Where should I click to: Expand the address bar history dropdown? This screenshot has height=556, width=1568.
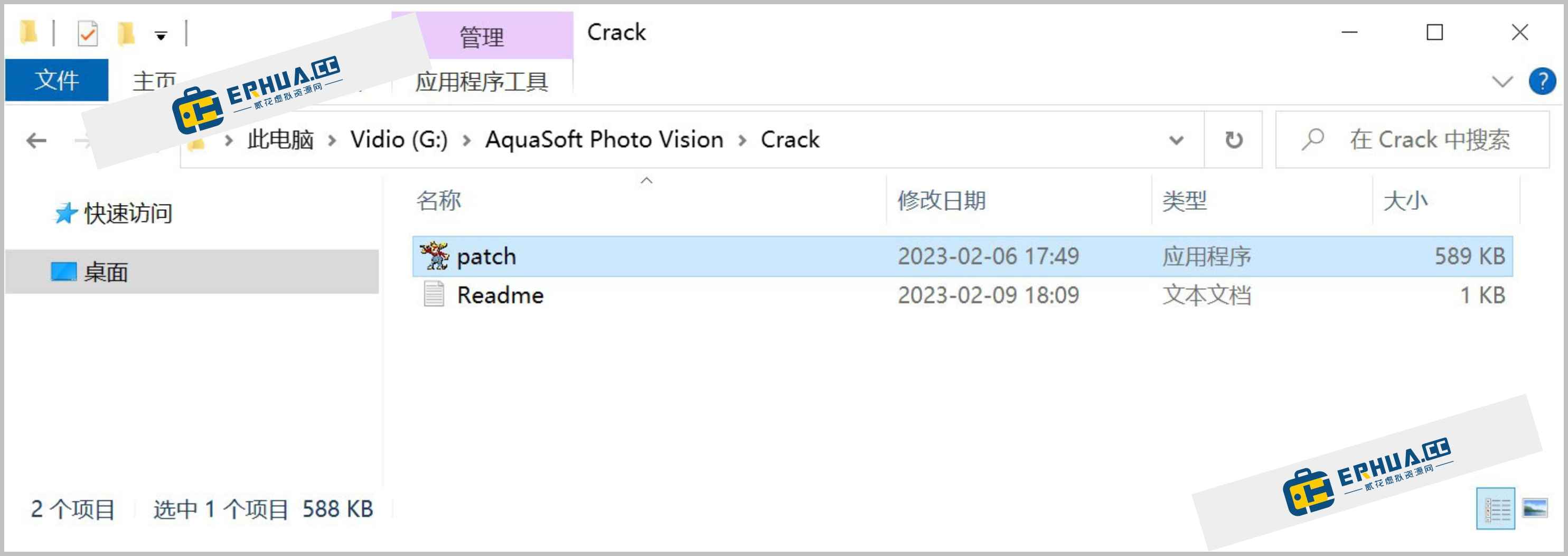click(x=1177, y=141)
